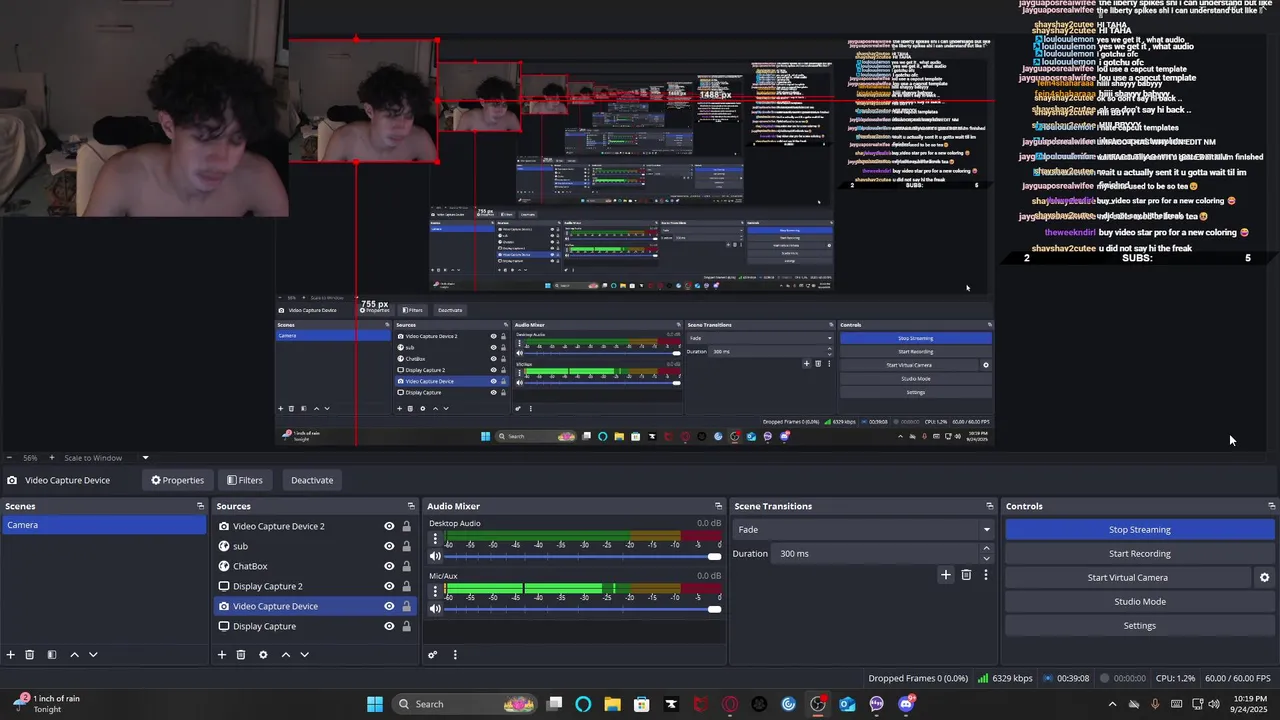This screenshot has height=720, width=1280.
Task: Decrease transition duration with down arrow
Action: 986,558
